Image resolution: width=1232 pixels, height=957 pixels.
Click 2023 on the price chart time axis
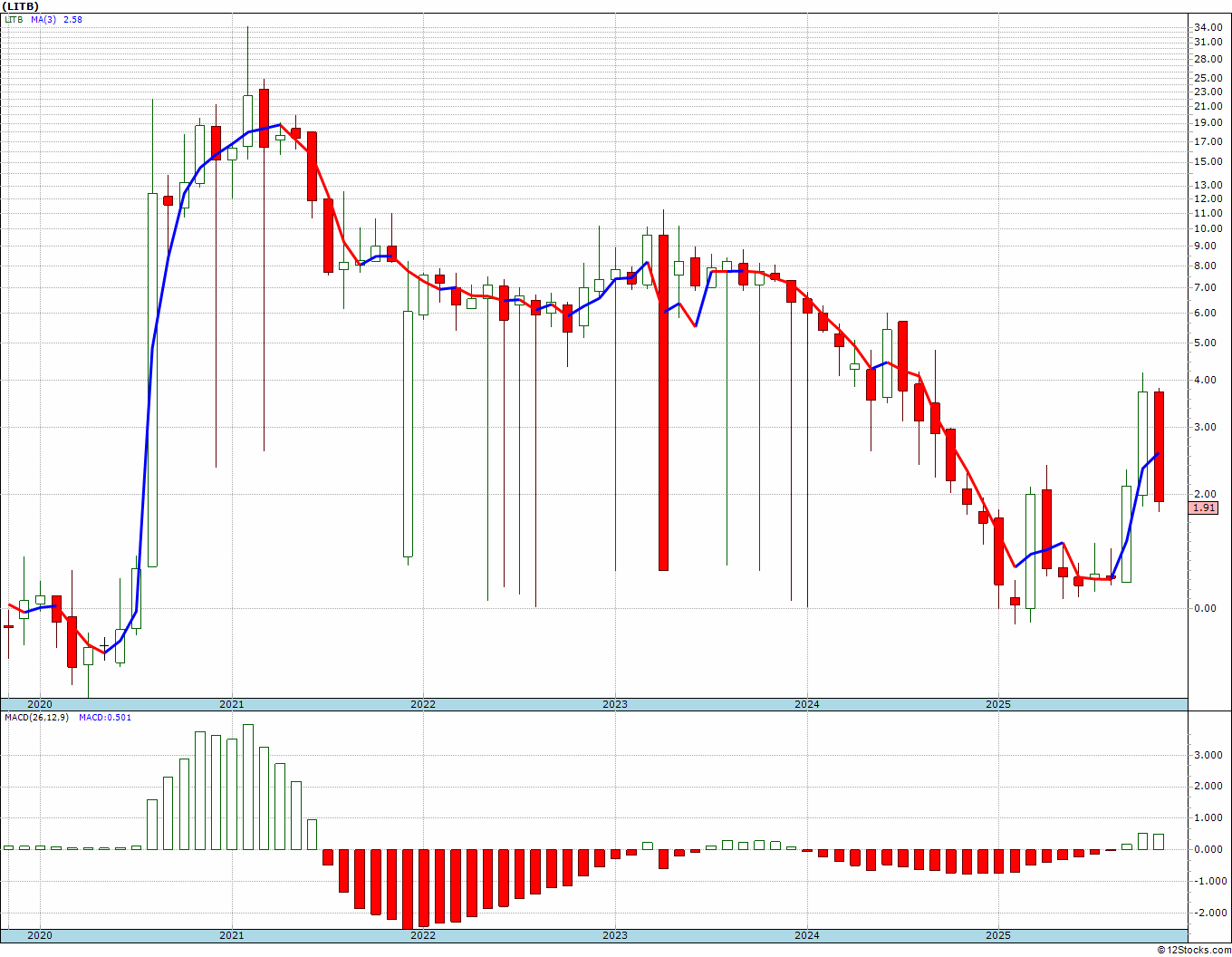pyautogui.click(x=615, y=704)
